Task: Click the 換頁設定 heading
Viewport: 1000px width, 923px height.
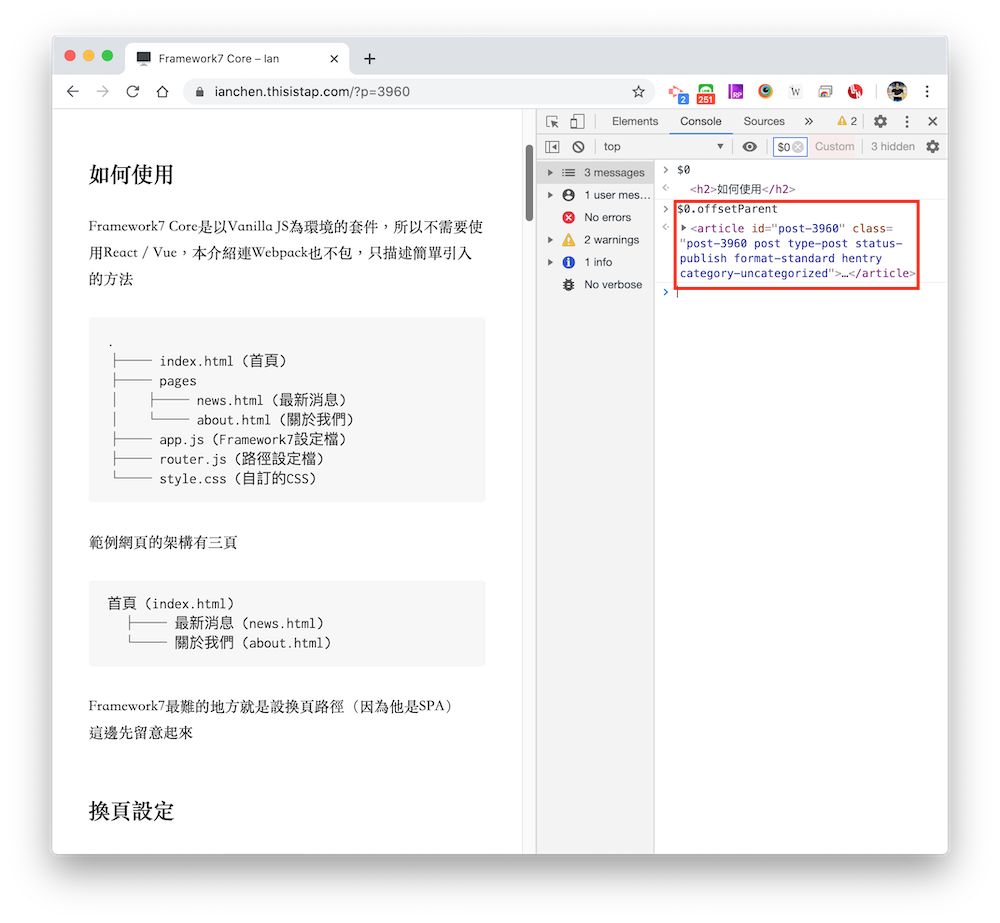Action: click(131, 811)
